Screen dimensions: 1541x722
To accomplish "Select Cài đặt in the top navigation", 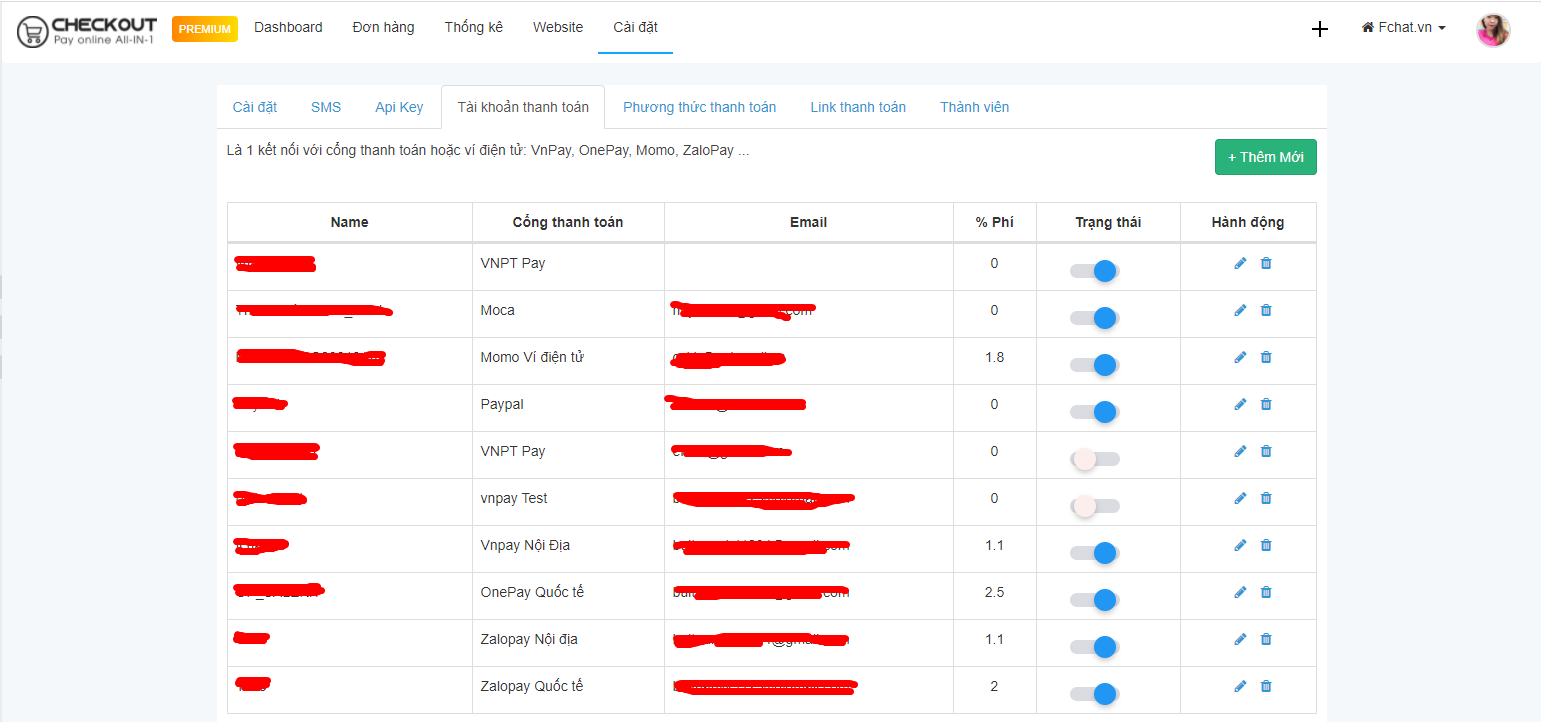I will click(636, 28).
